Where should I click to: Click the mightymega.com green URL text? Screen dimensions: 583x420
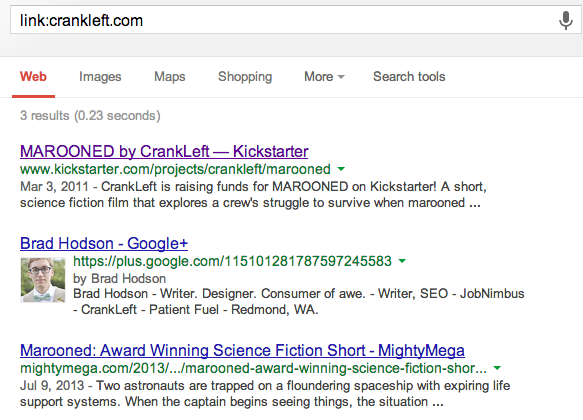[253, 368]
